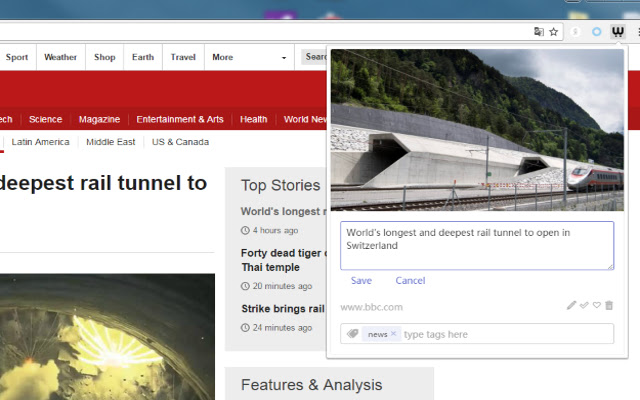Delete the bookmark with the trash icon
The height and width of the screenshot is (400, 640).
coord(609,305)
